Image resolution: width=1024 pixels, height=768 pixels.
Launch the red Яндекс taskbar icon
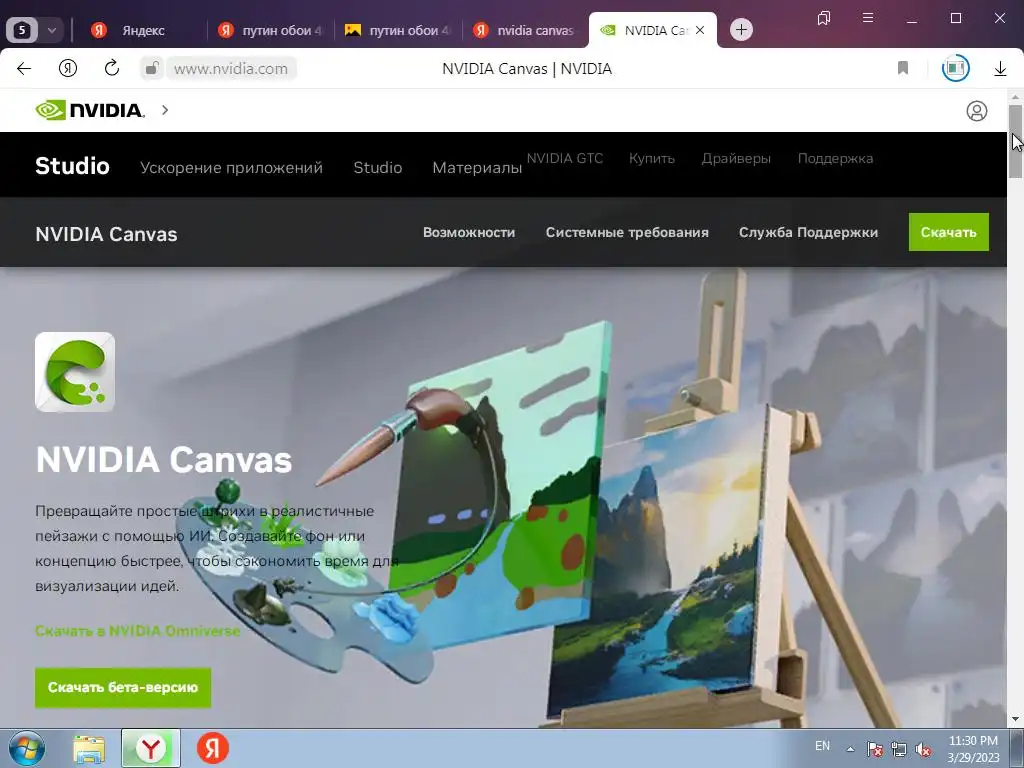(x=213, y=748)
